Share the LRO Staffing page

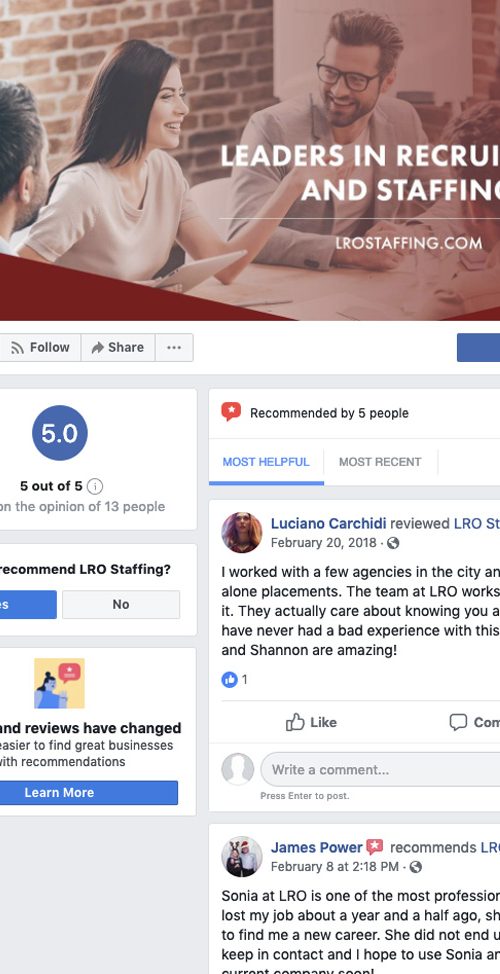tap(118, 347)
